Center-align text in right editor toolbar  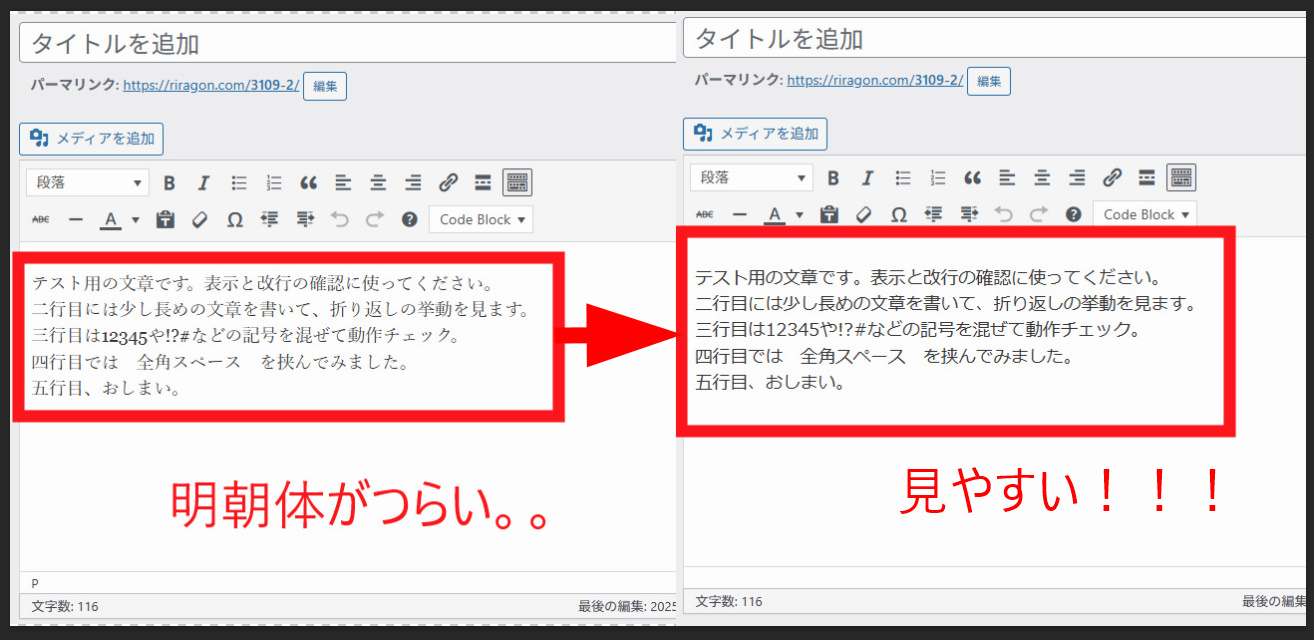[1042, 178]
